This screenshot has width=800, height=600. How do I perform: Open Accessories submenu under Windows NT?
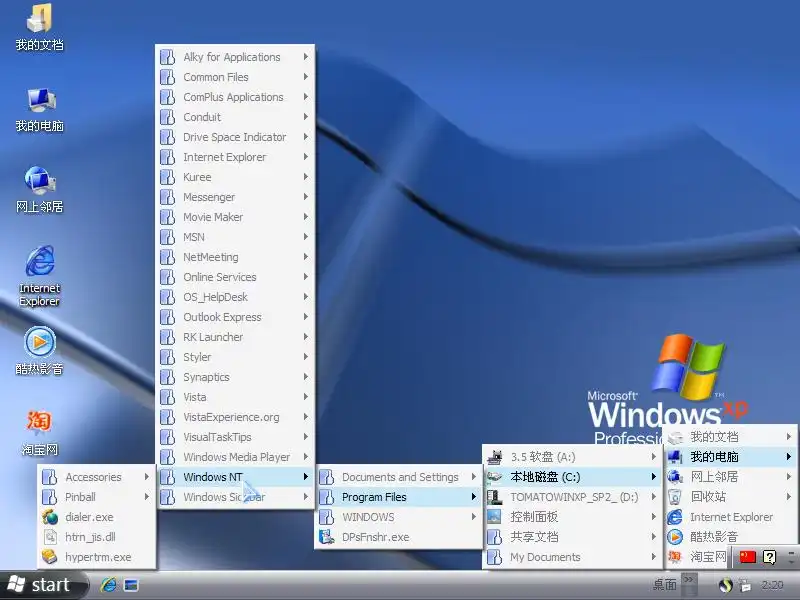[x=96, y=477]
